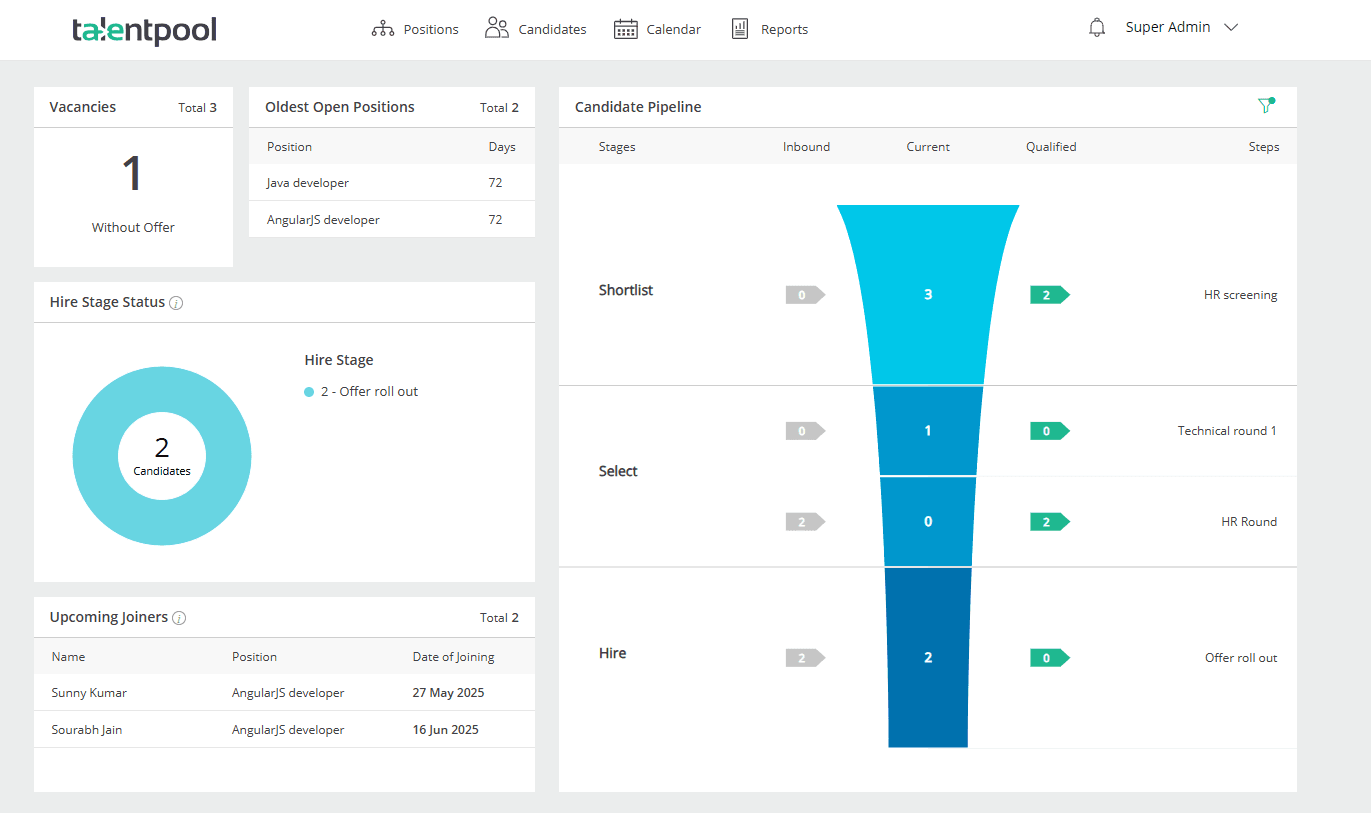Click the Hire Stage Status info icon
Viewport: 1371px width, 813px height.
[x=176, y=303]
